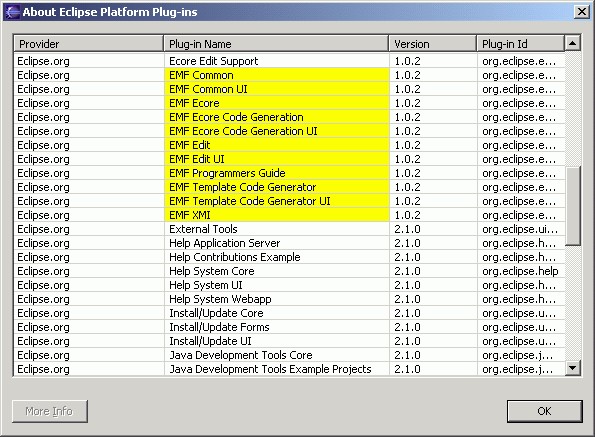Sort by the Plug-in Id column header
This screenshot has height=437, width=595.
(x=521, y=44)
